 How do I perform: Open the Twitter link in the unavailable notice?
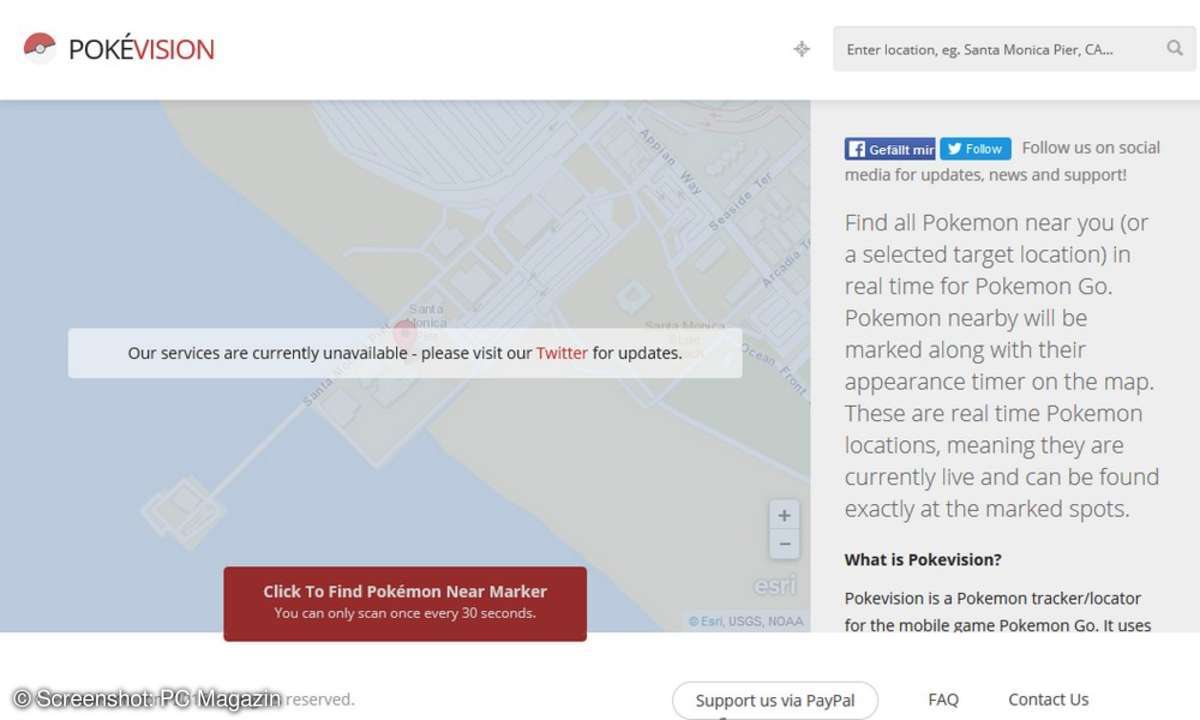(x=562, y=353)
